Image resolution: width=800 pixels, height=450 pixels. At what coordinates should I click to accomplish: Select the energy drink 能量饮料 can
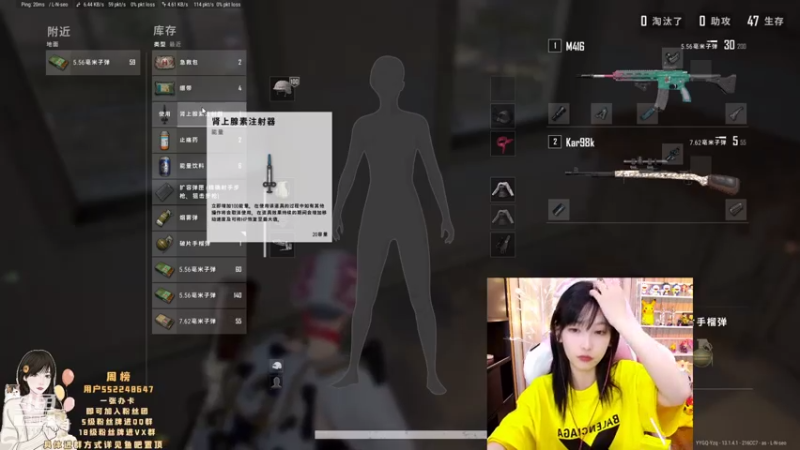pos(164,166)
